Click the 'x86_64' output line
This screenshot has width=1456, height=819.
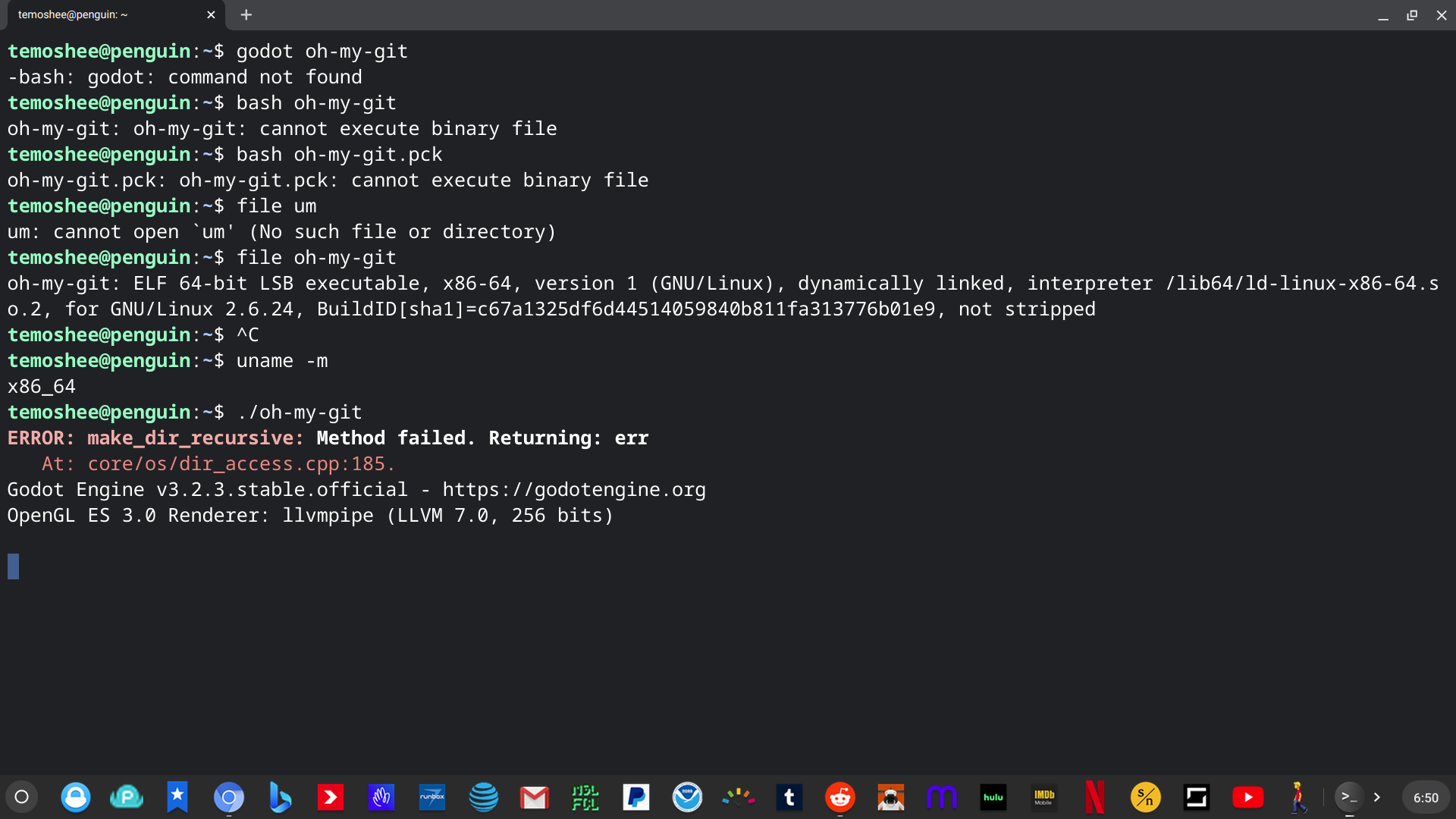tap(42, 387)
